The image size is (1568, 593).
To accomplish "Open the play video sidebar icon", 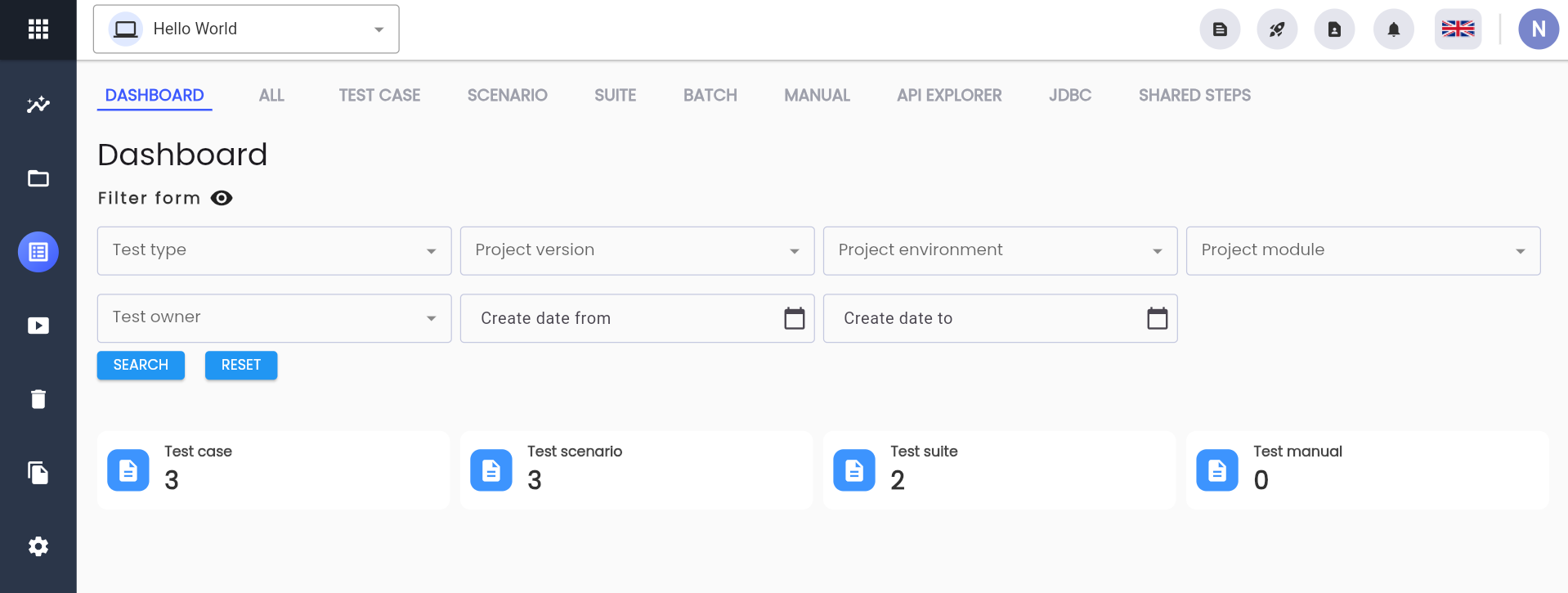I will 38,326.
